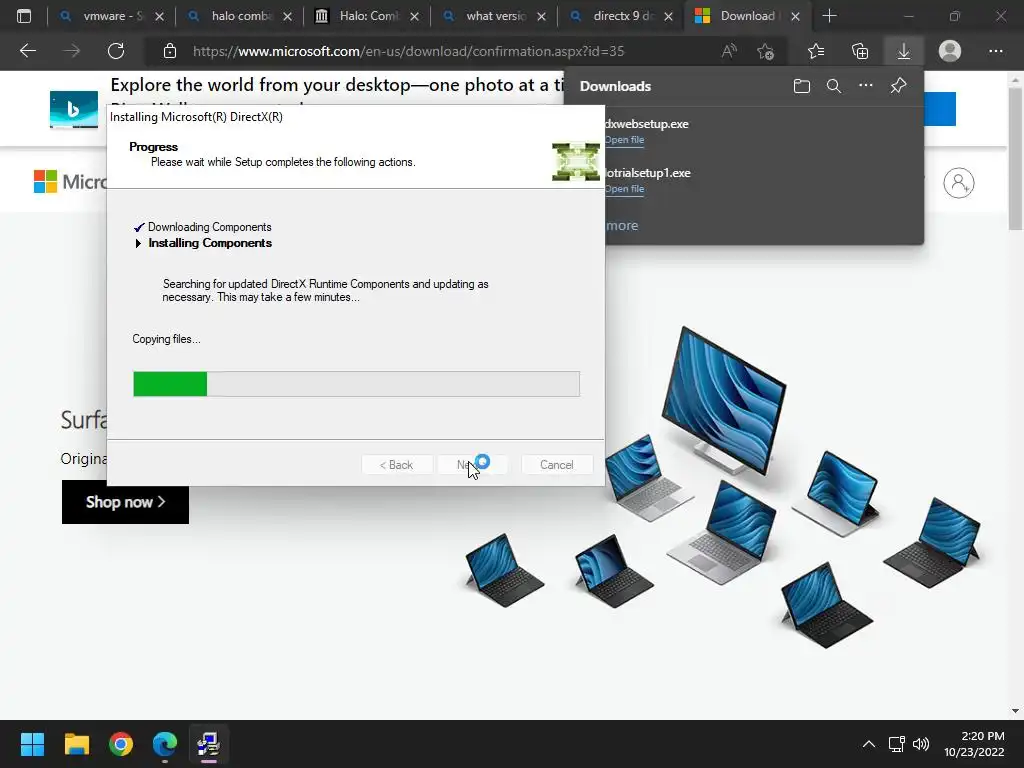Open Read aloud icon in address bar
The height and width of the screenshot is (768, 1024).
pos(729,51)
